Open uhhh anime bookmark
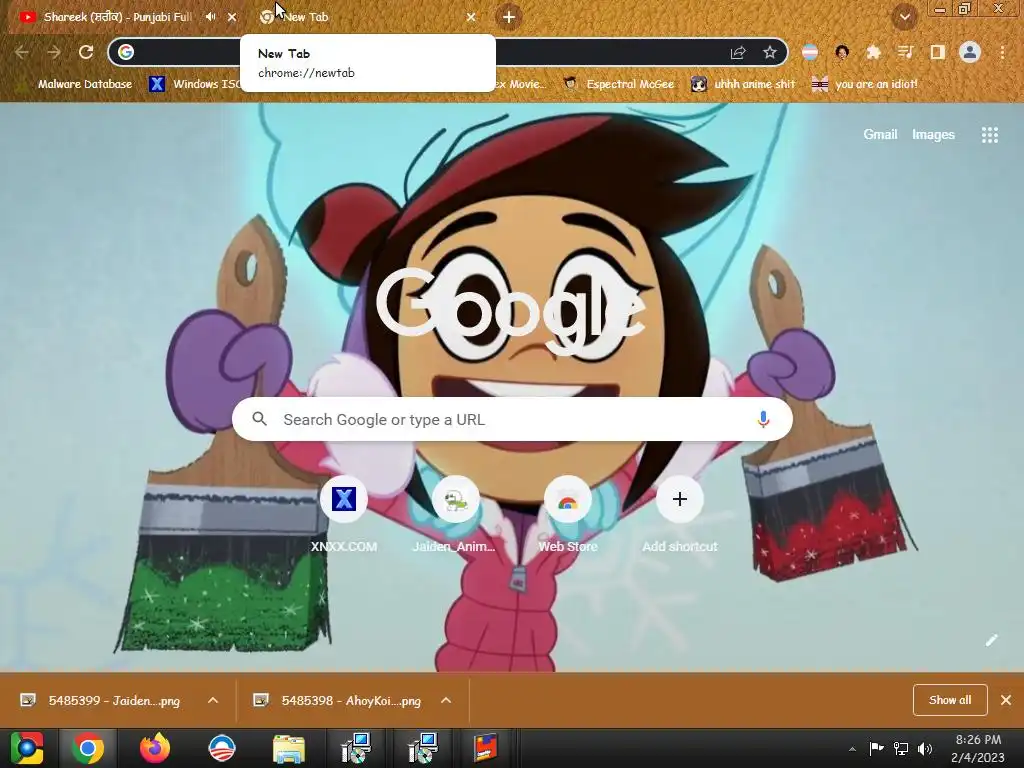Viewport: 1024px width, 768px height. coord(744,84)
